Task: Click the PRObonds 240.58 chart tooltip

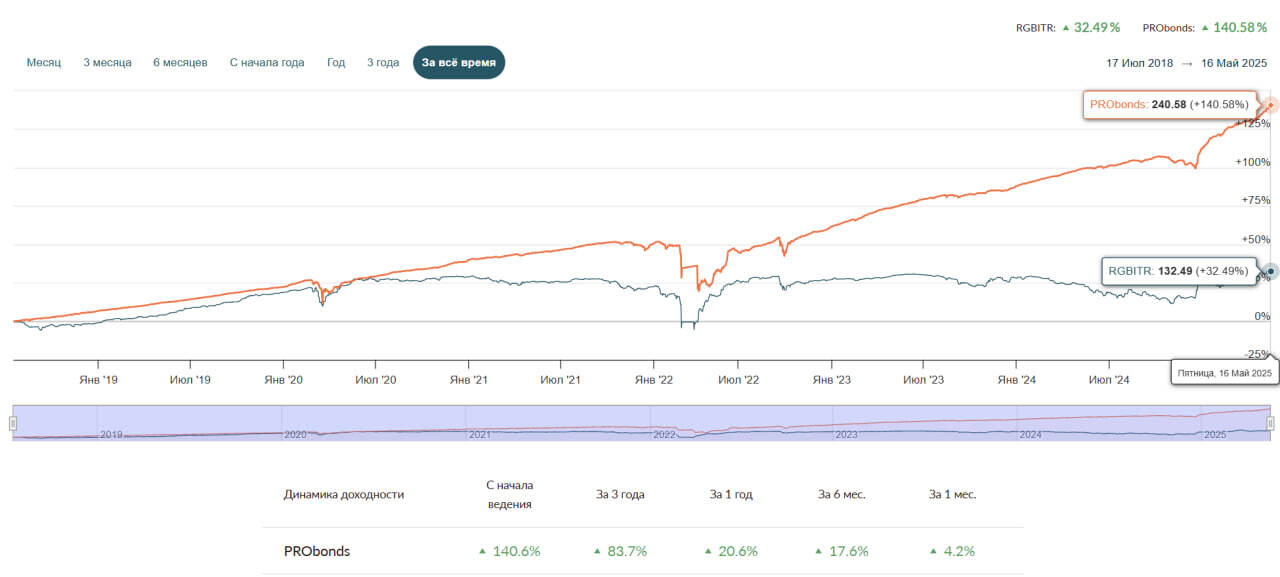Action: coord(1169,104)
